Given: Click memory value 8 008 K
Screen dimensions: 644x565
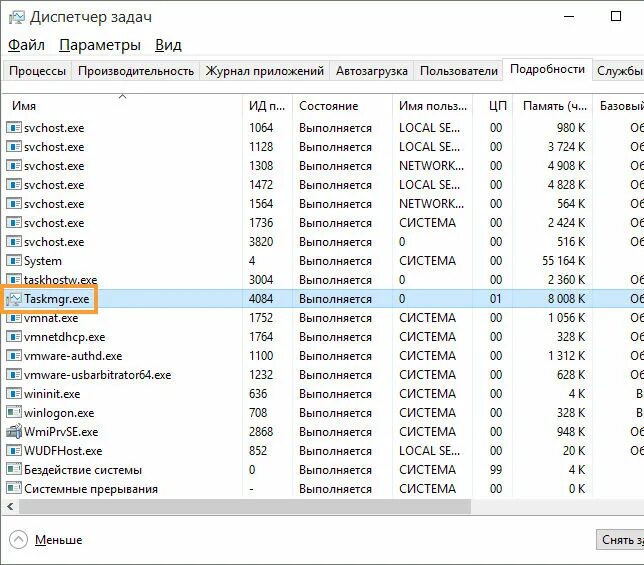Looking at the screenshot, I should [x=566, y=299].
